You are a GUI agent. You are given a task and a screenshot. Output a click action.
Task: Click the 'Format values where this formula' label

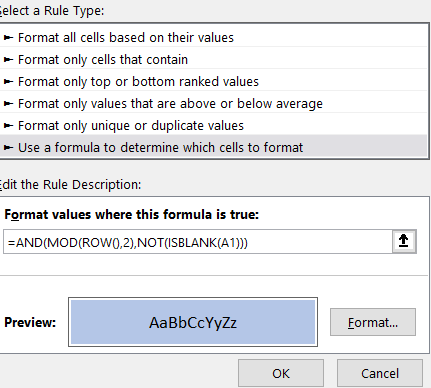(x=132, y=214)
